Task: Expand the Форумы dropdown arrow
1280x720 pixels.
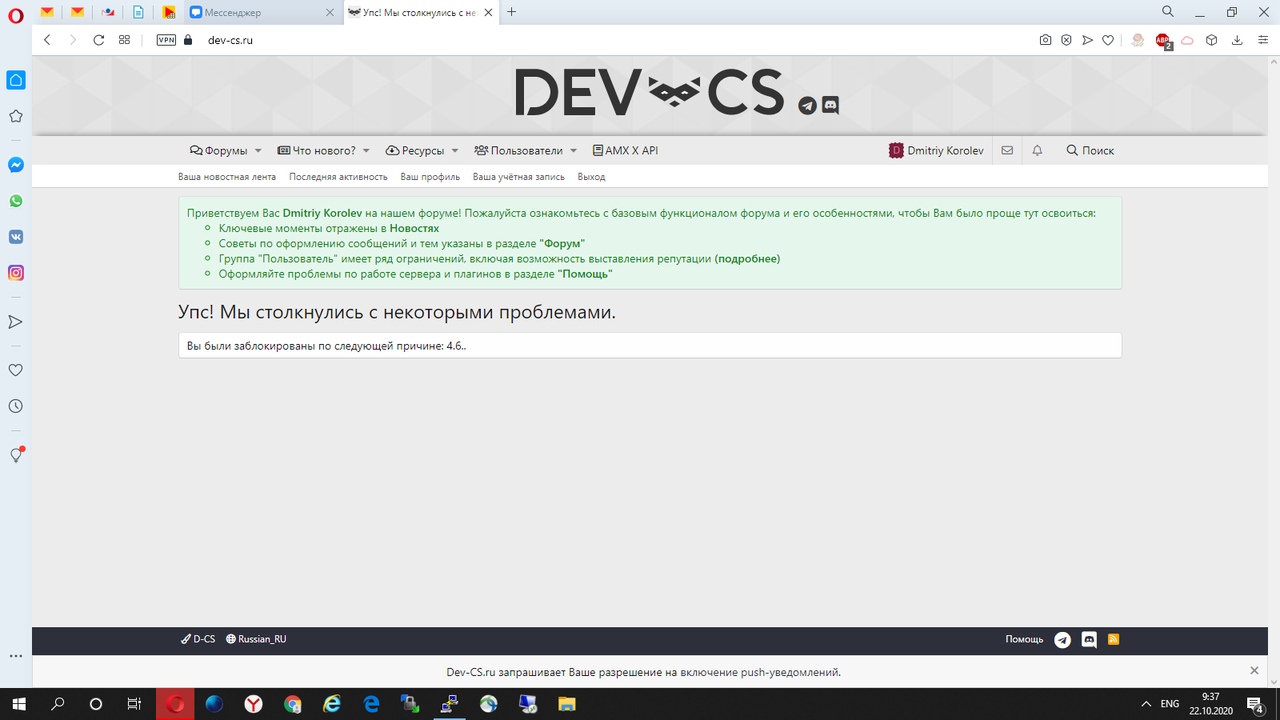Action: [x=258, y=151]
